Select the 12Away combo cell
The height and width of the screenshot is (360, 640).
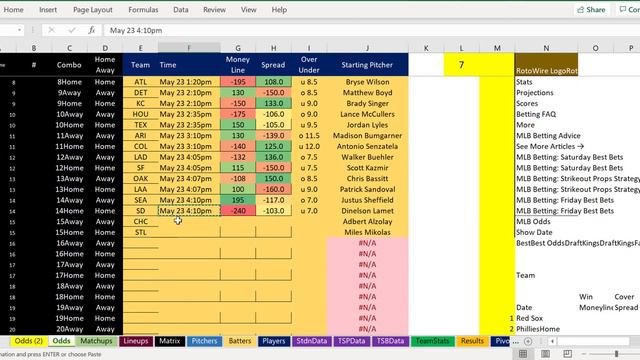pos(69,157)
